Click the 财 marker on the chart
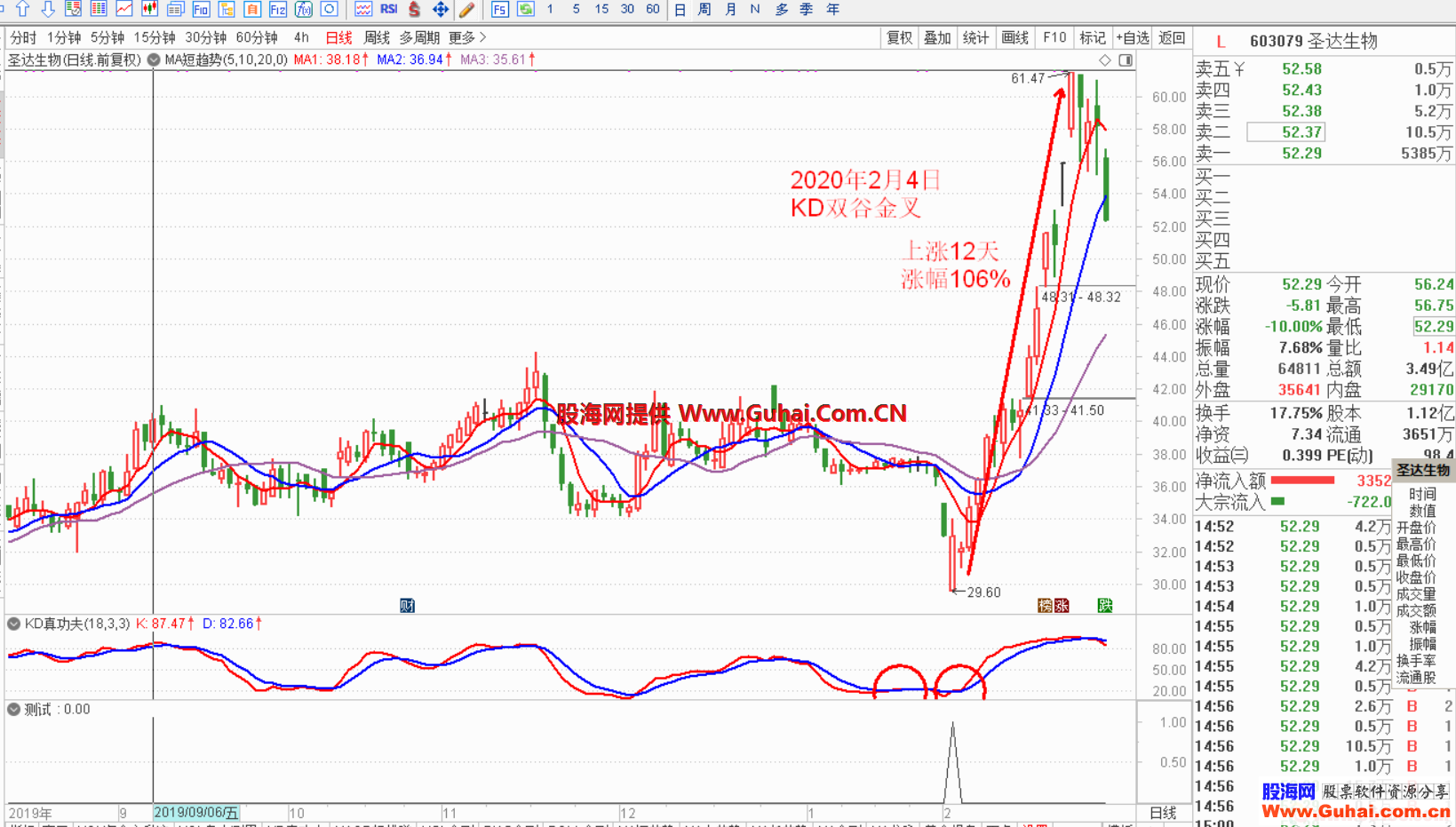This screenshot has height=827, width=1456. 407,605
